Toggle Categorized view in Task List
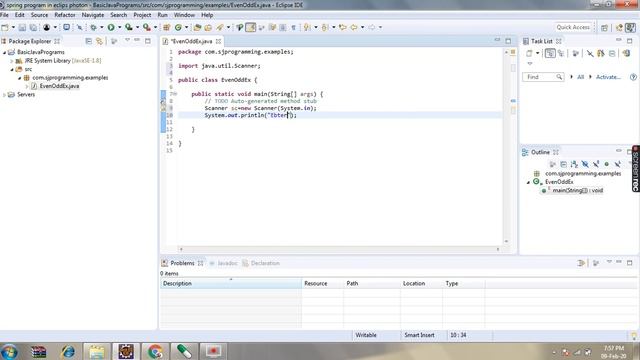This screenshot has width=640, height=360. (x=550, y=53)
